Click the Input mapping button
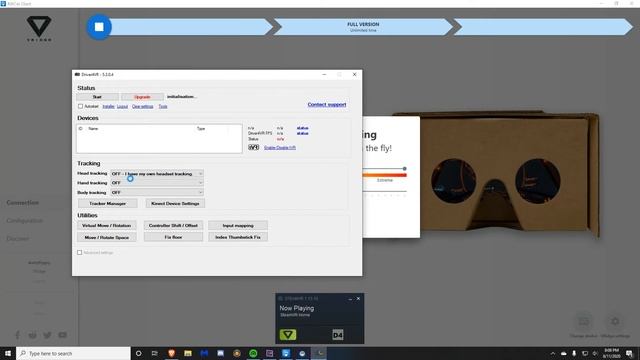 238,225
